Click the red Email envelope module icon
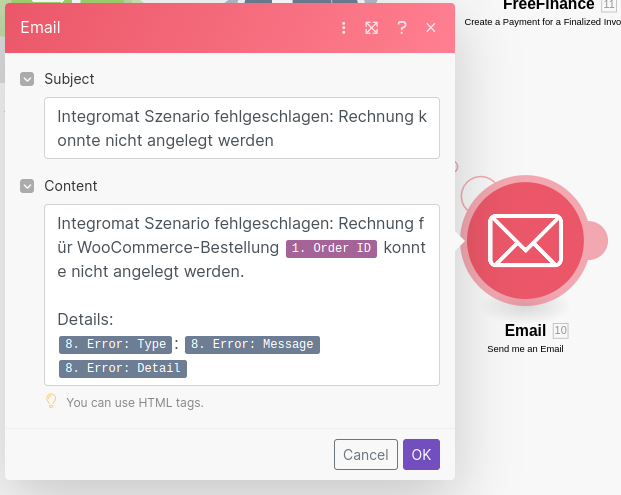The image size is (621, 495). [525, 239]
